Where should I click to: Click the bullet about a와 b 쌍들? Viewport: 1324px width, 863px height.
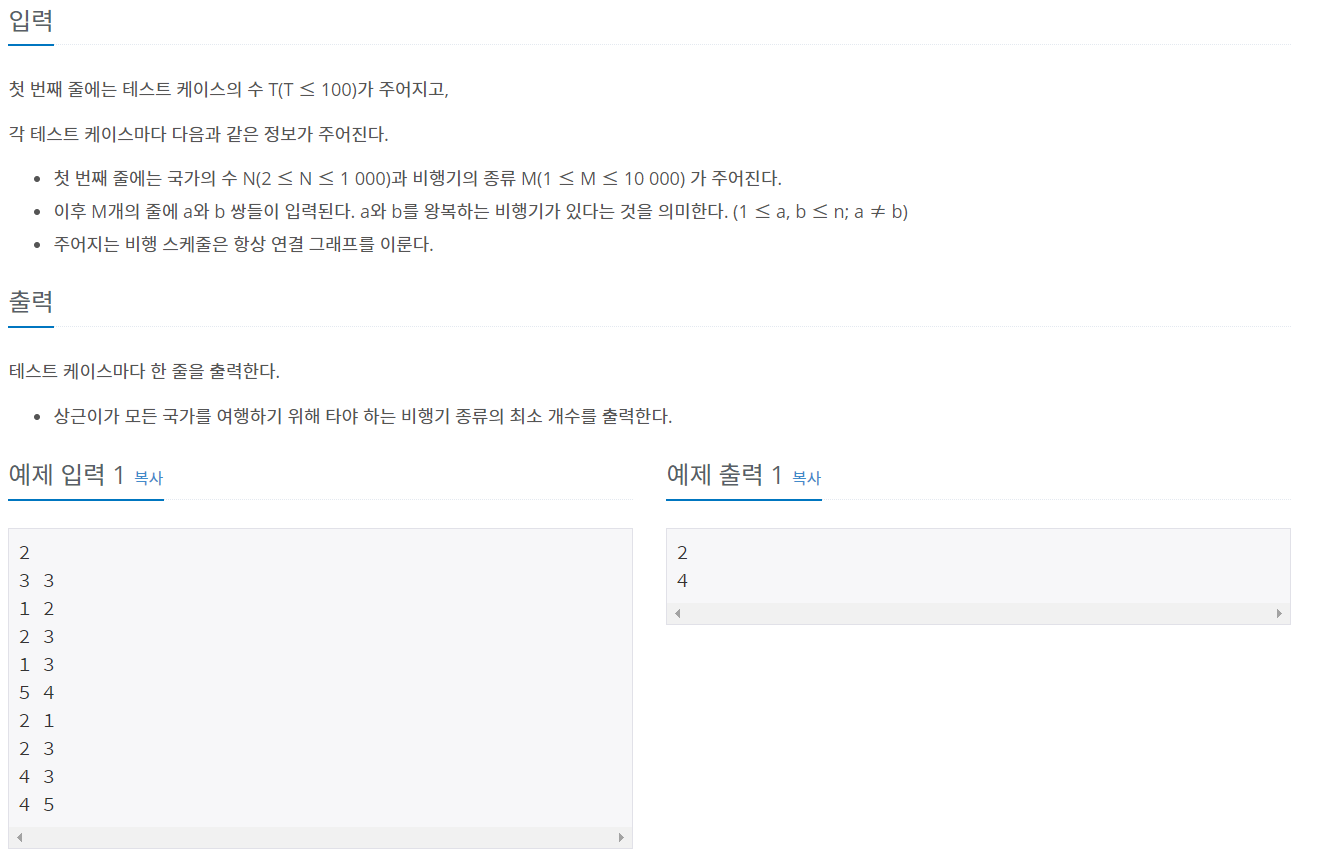[481, 211]
